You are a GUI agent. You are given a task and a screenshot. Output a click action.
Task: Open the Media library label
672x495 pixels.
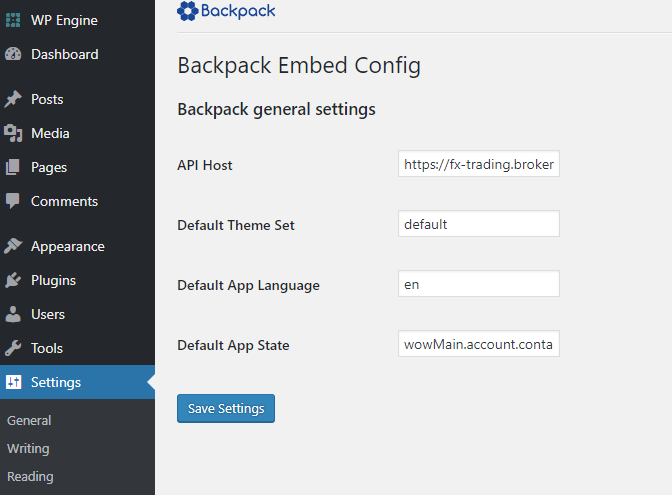(50, 133)
